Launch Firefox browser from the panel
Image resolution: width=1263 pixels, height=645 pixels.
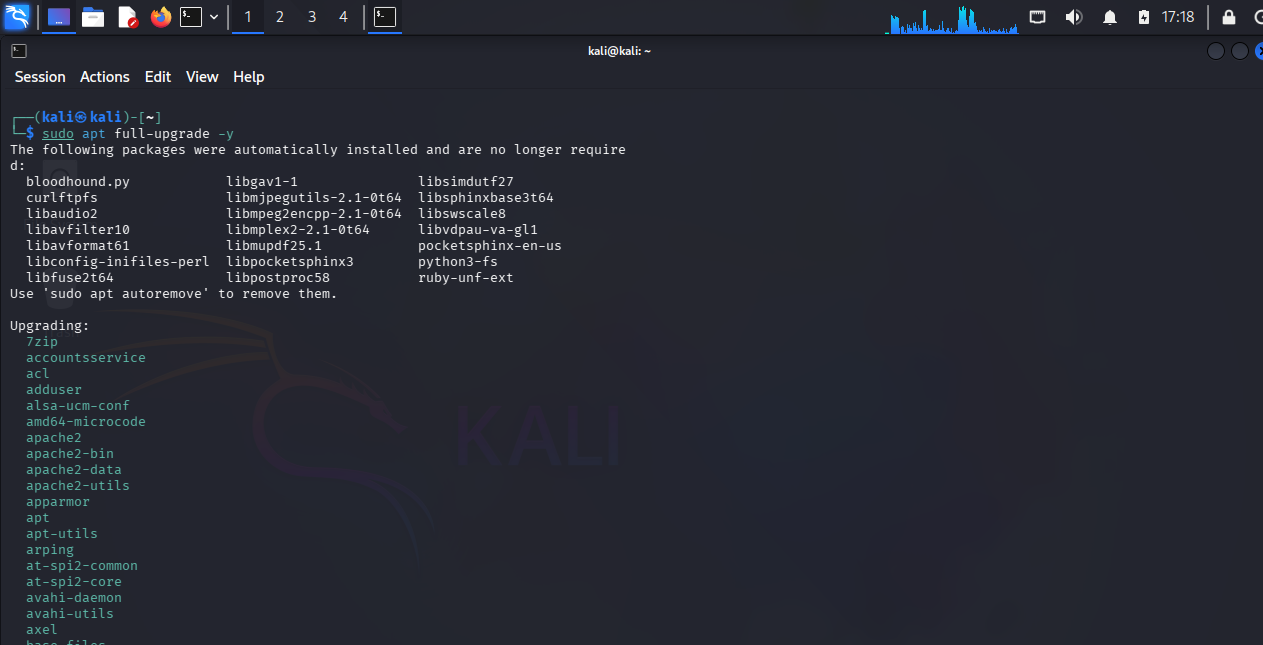(x=161, y=17)
